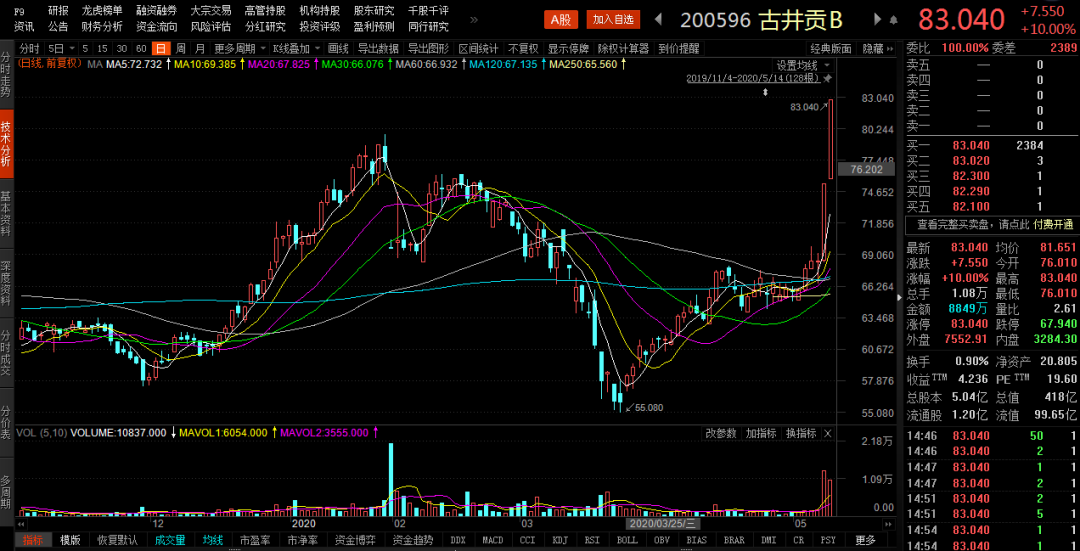
Task: Go to previous stock with left arrow
Action: [x=658, y=19]
